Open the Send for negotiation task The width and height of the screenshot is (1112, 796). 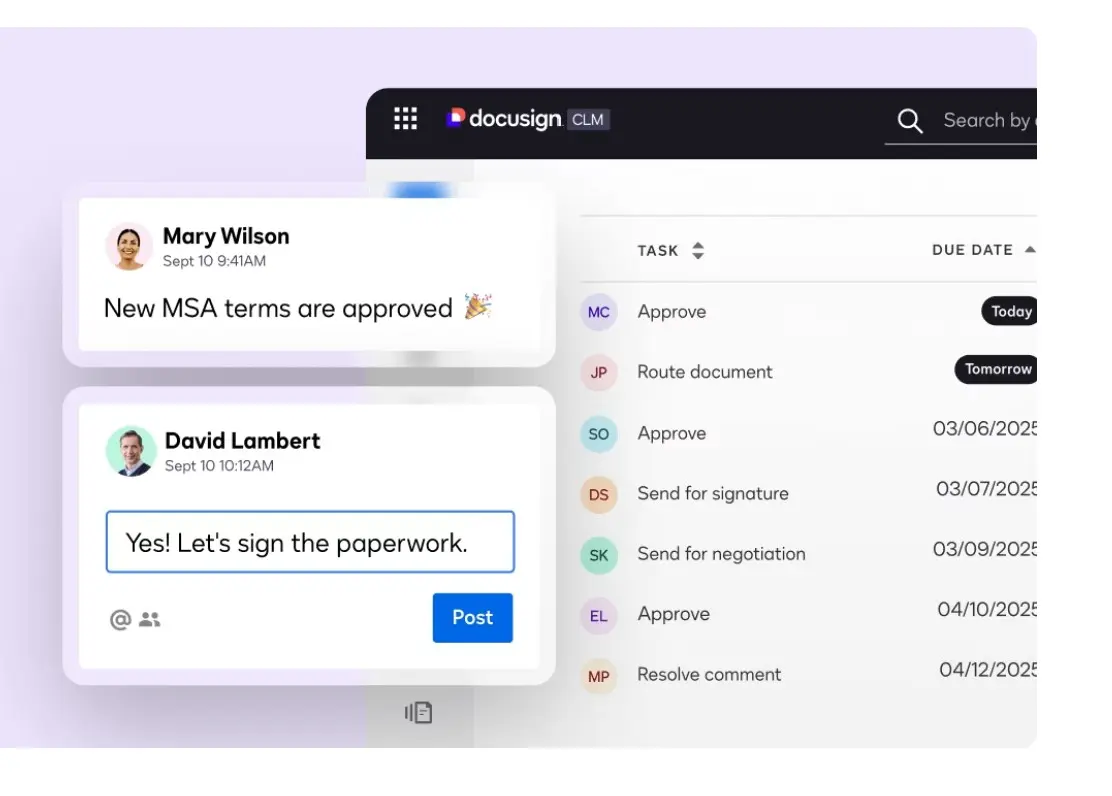[x=721, y=554]
